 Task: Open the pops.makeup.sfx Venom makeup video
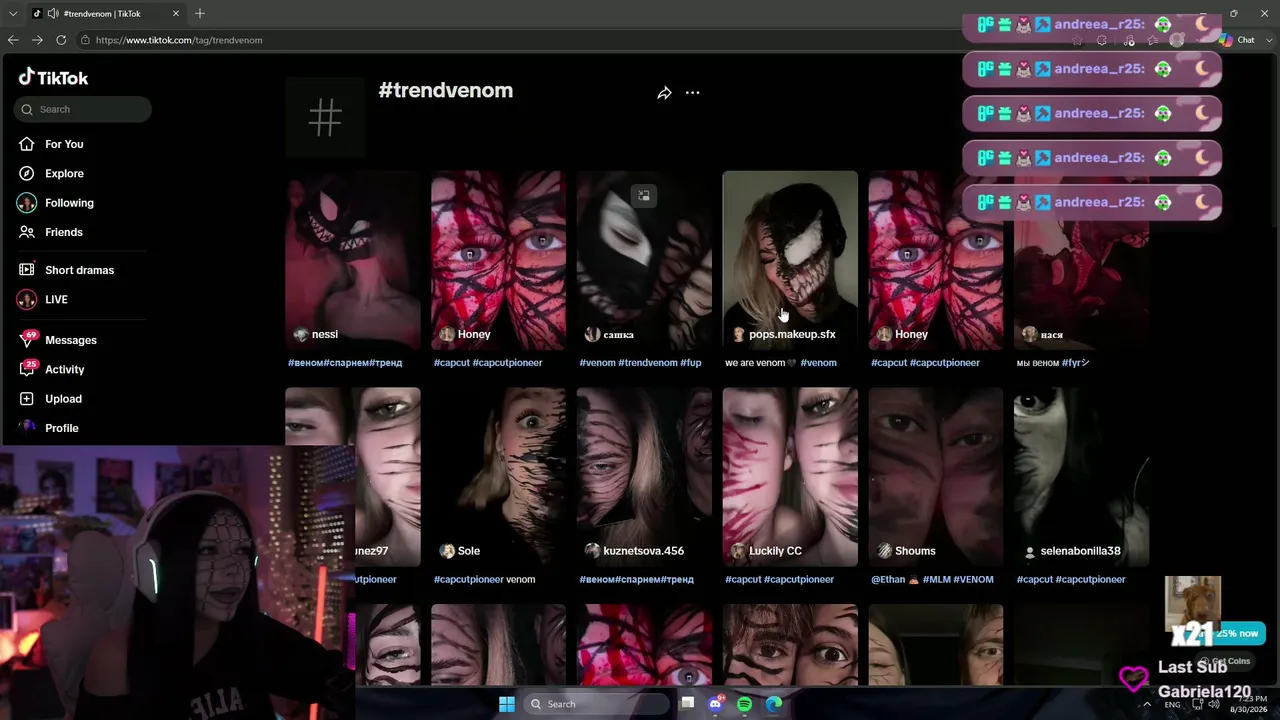click(x=790, y=260)
